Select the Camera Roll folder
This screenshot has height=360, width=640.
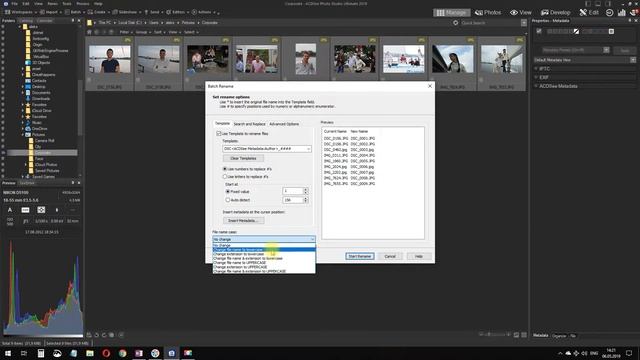44,141
